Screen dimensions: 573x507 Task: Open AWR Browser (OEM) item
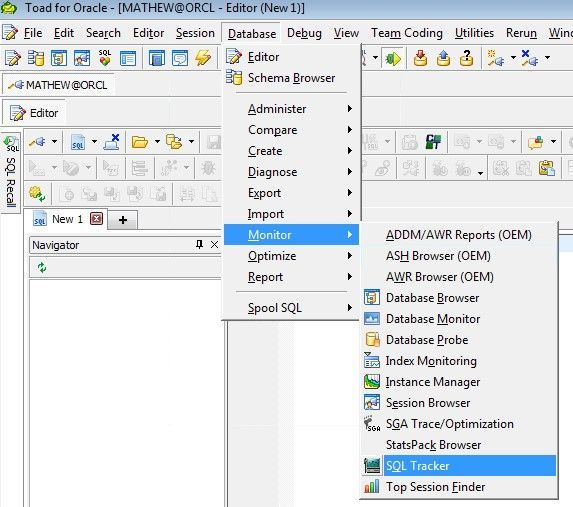460,277
